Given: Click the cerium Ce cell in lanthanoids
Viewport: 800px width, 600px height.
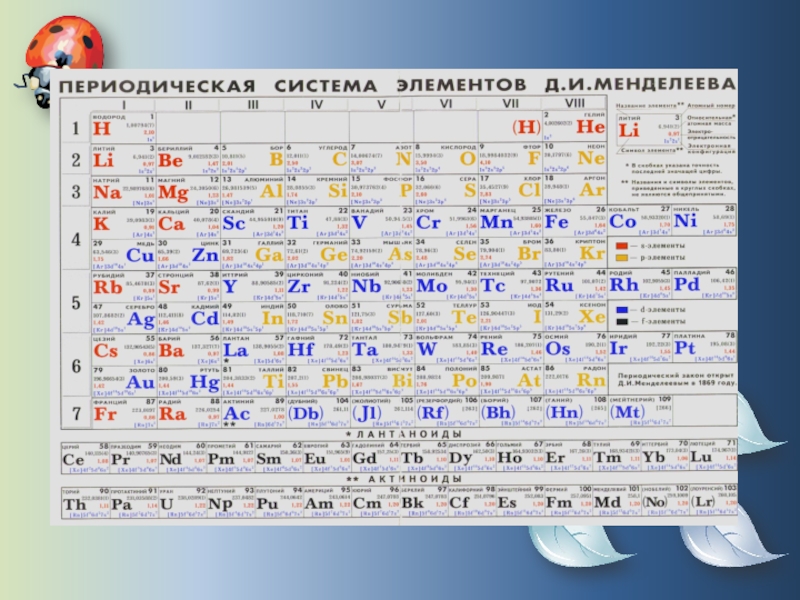Looking at the screenshot, I should (x=85, y=458).
